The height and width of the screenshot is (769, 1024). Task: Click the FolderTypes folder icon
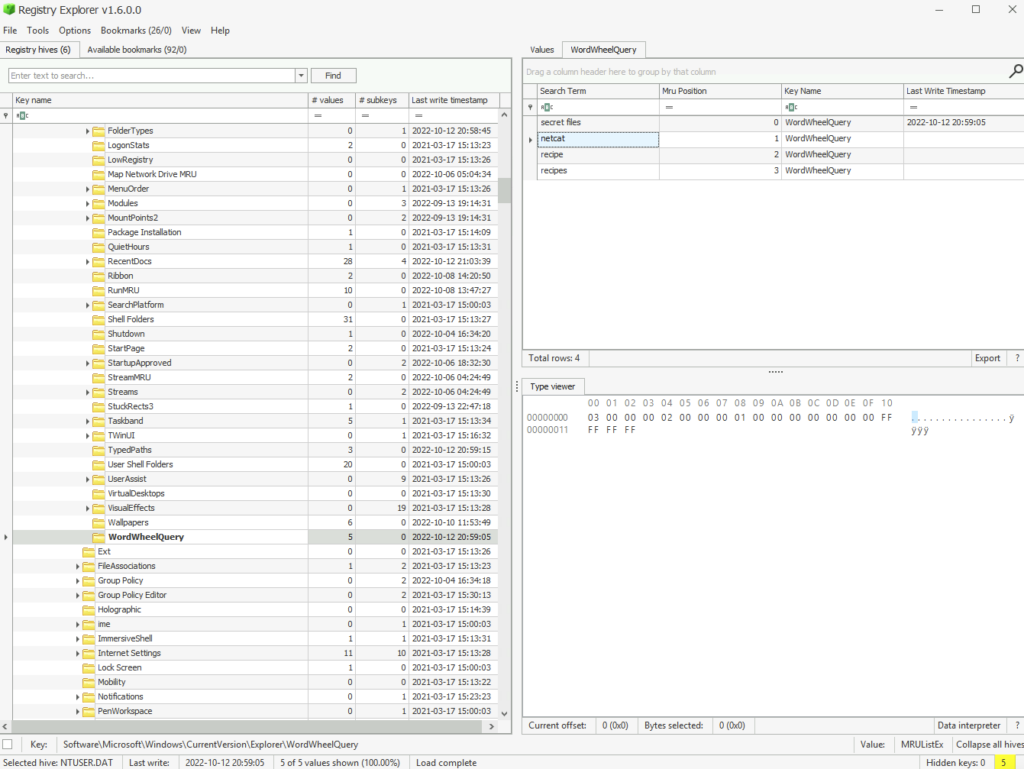(x=99, y=131)
